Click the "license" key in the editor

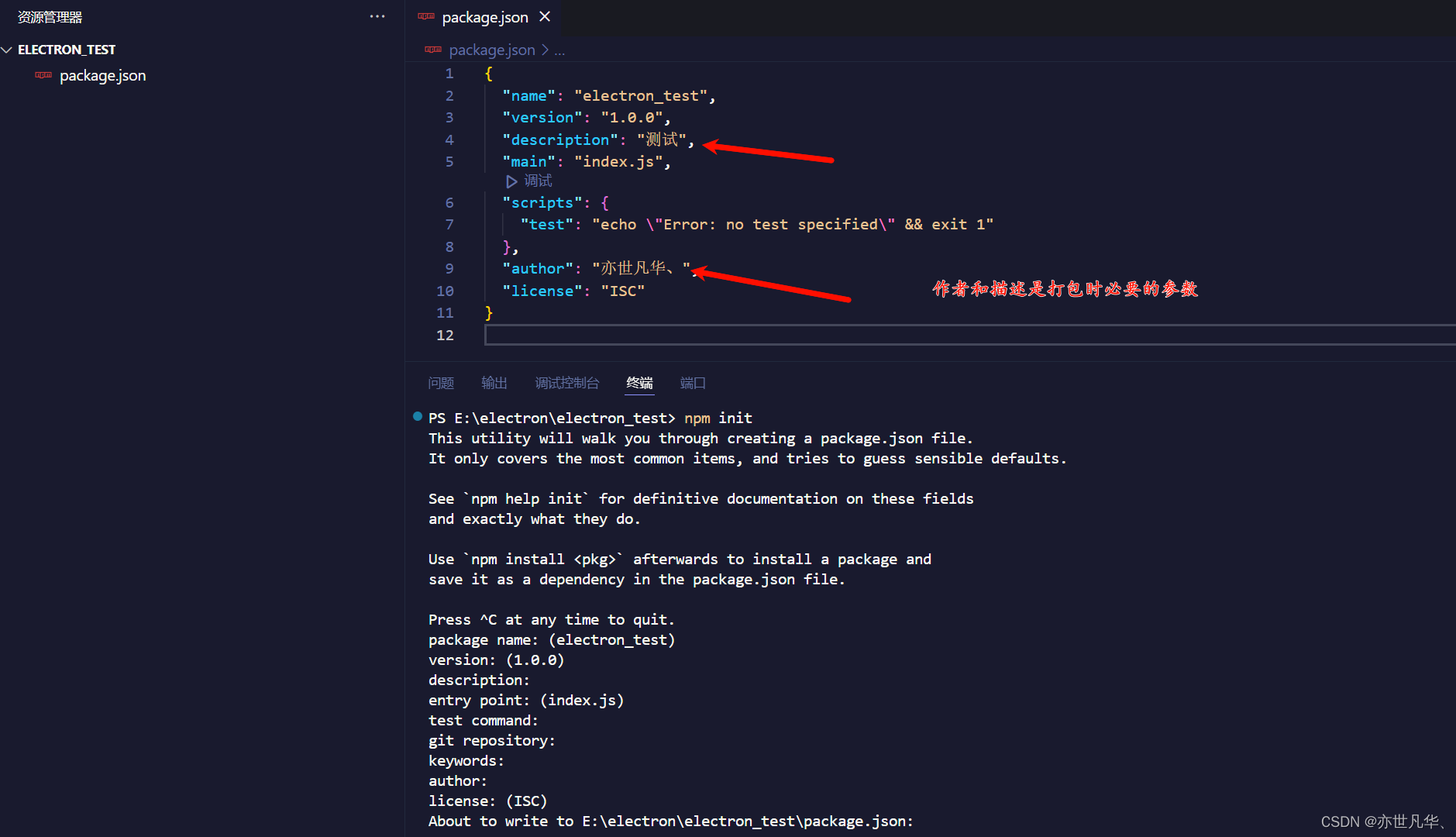(542, 291)
